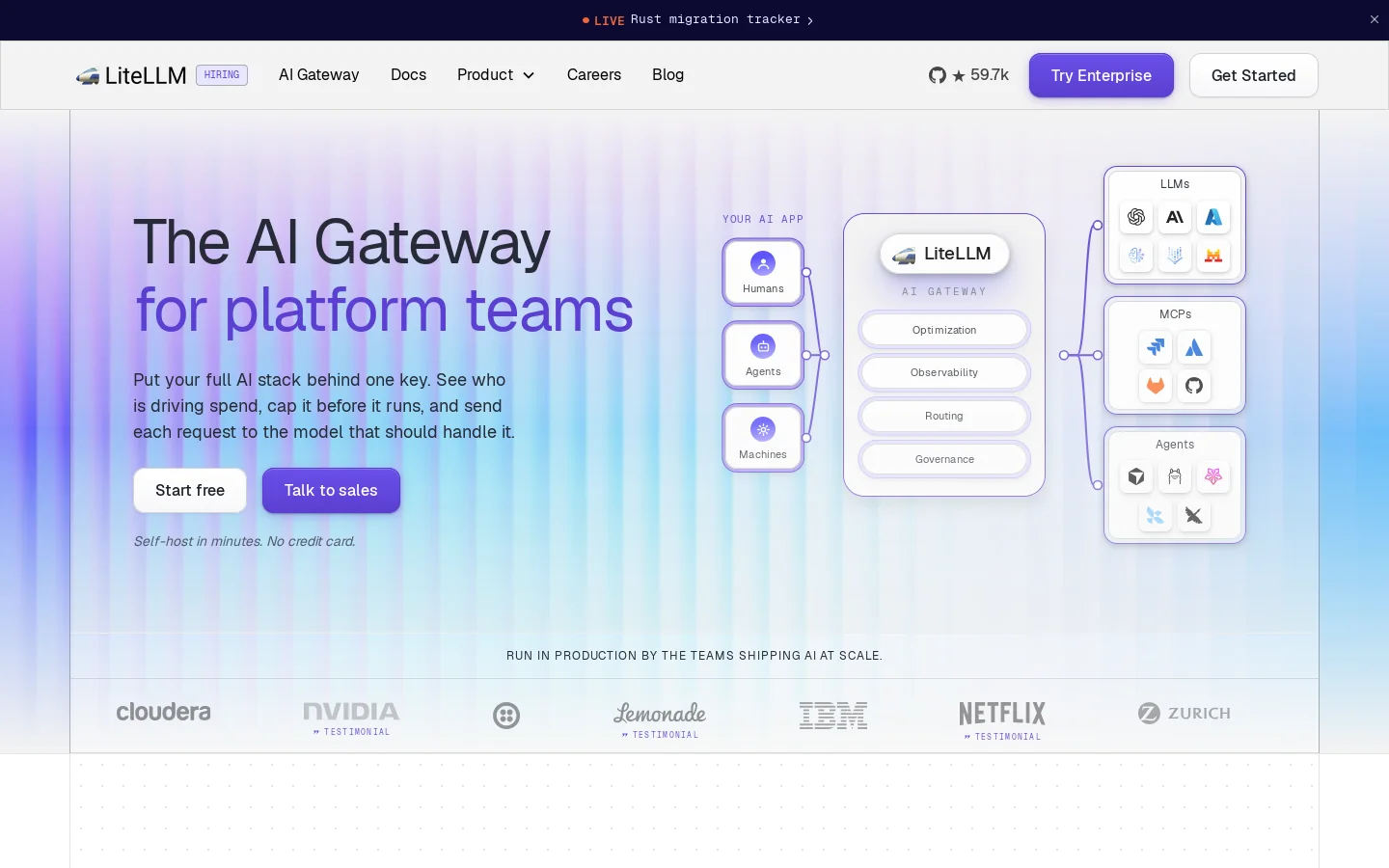Click the Mistral icon under LLMs

pyautogui.click(x=1213, y=256)
